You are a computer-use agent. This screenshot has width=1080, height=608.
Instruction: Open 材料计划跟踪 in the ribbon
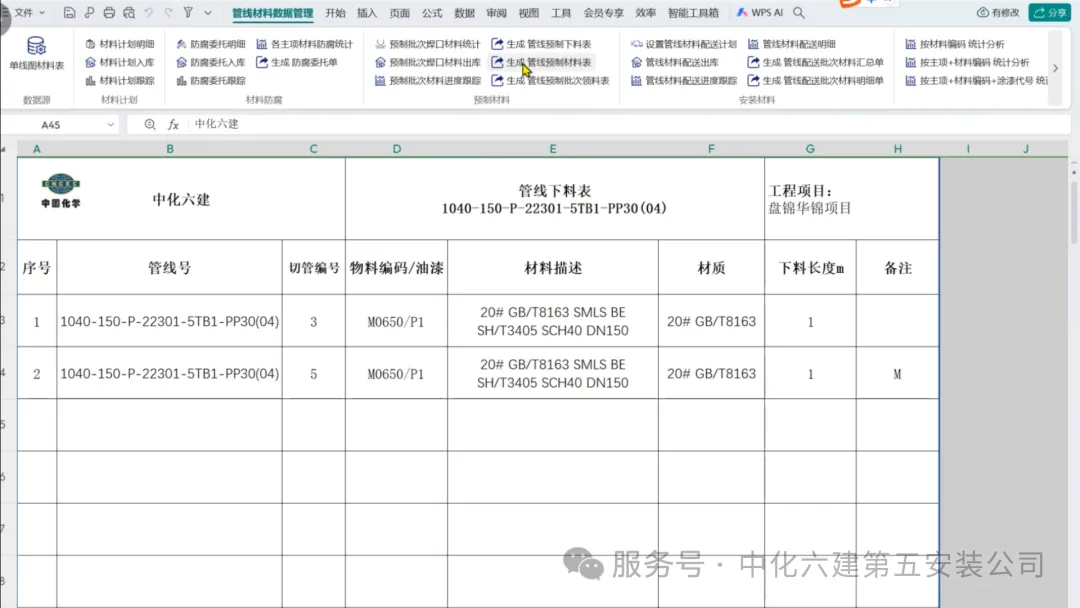pos(120,81)
